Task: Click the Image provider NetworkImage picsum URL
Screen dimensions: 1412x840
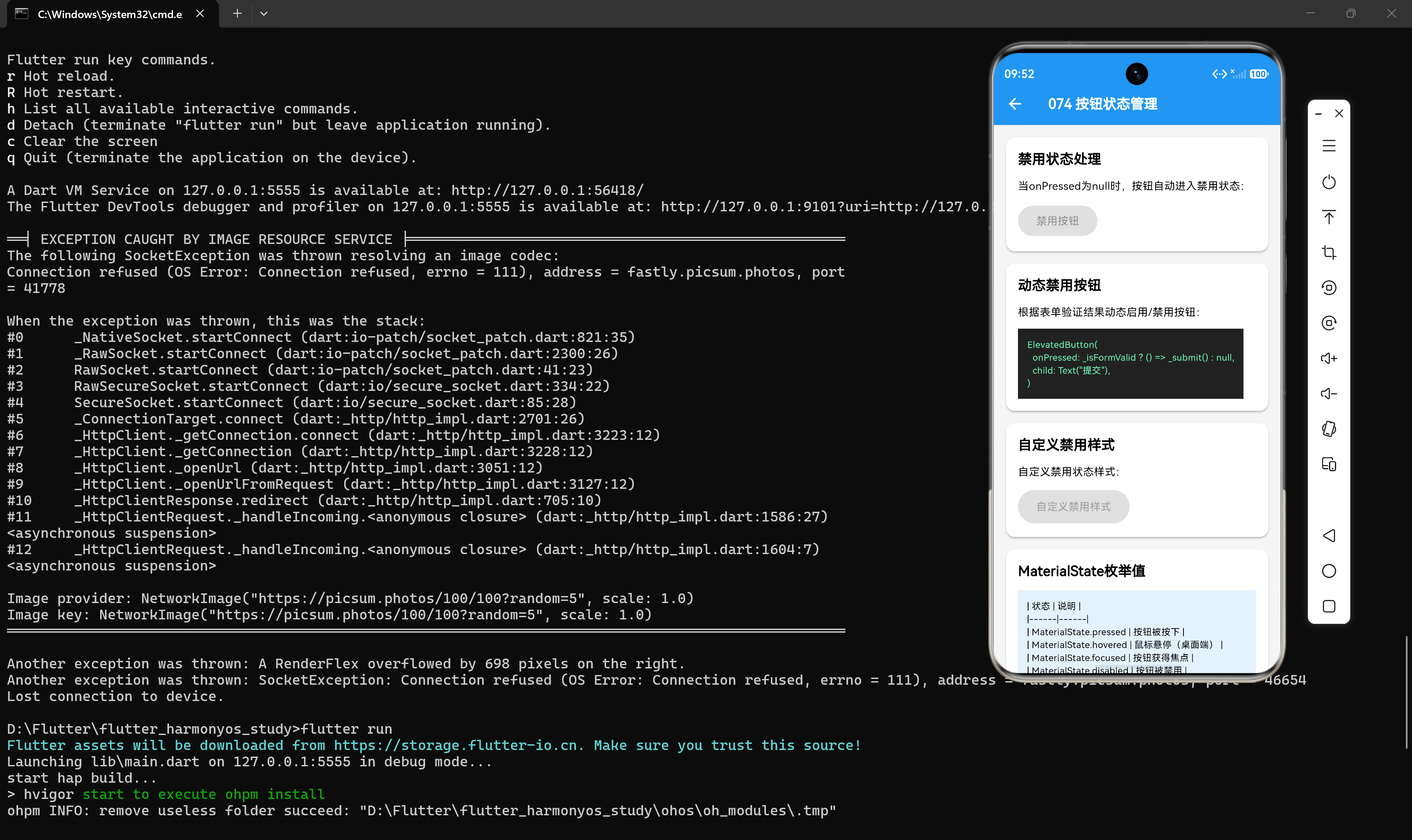Action: coord(417,598)
